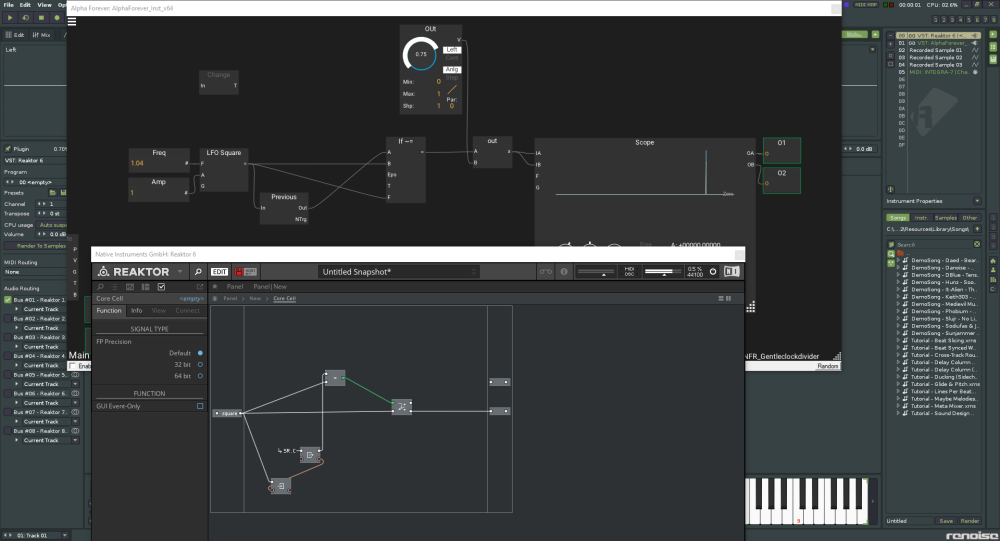Open Current Track dropdown under Bus #07

[75, 422]
